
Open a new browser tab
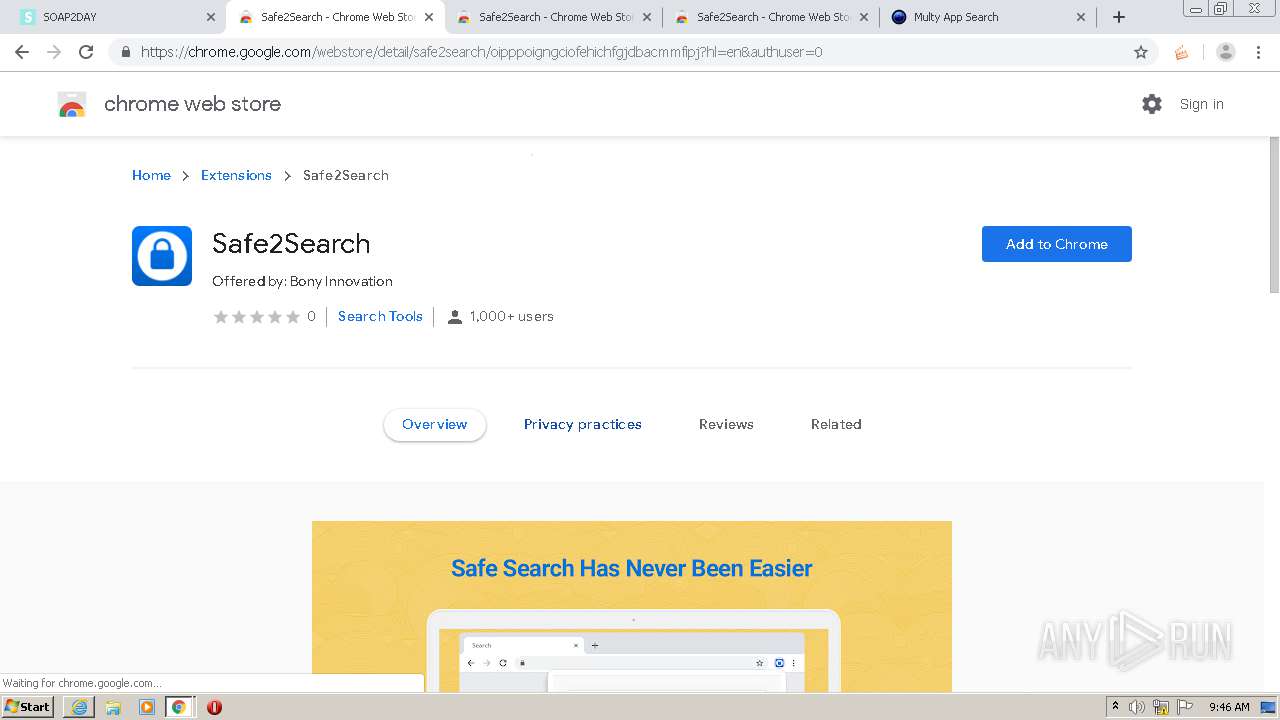1119,17
